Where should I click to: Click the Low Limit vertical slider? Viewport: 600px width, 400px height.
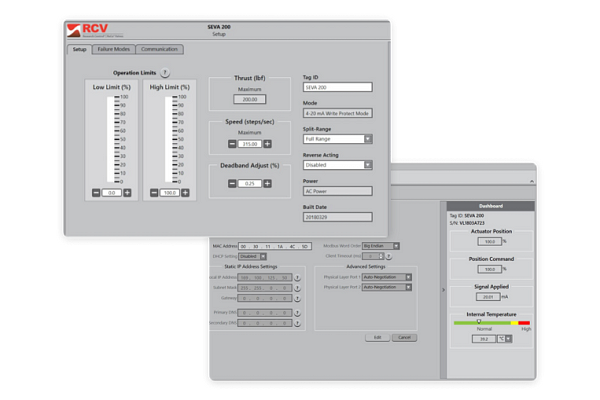coord(111,139)
